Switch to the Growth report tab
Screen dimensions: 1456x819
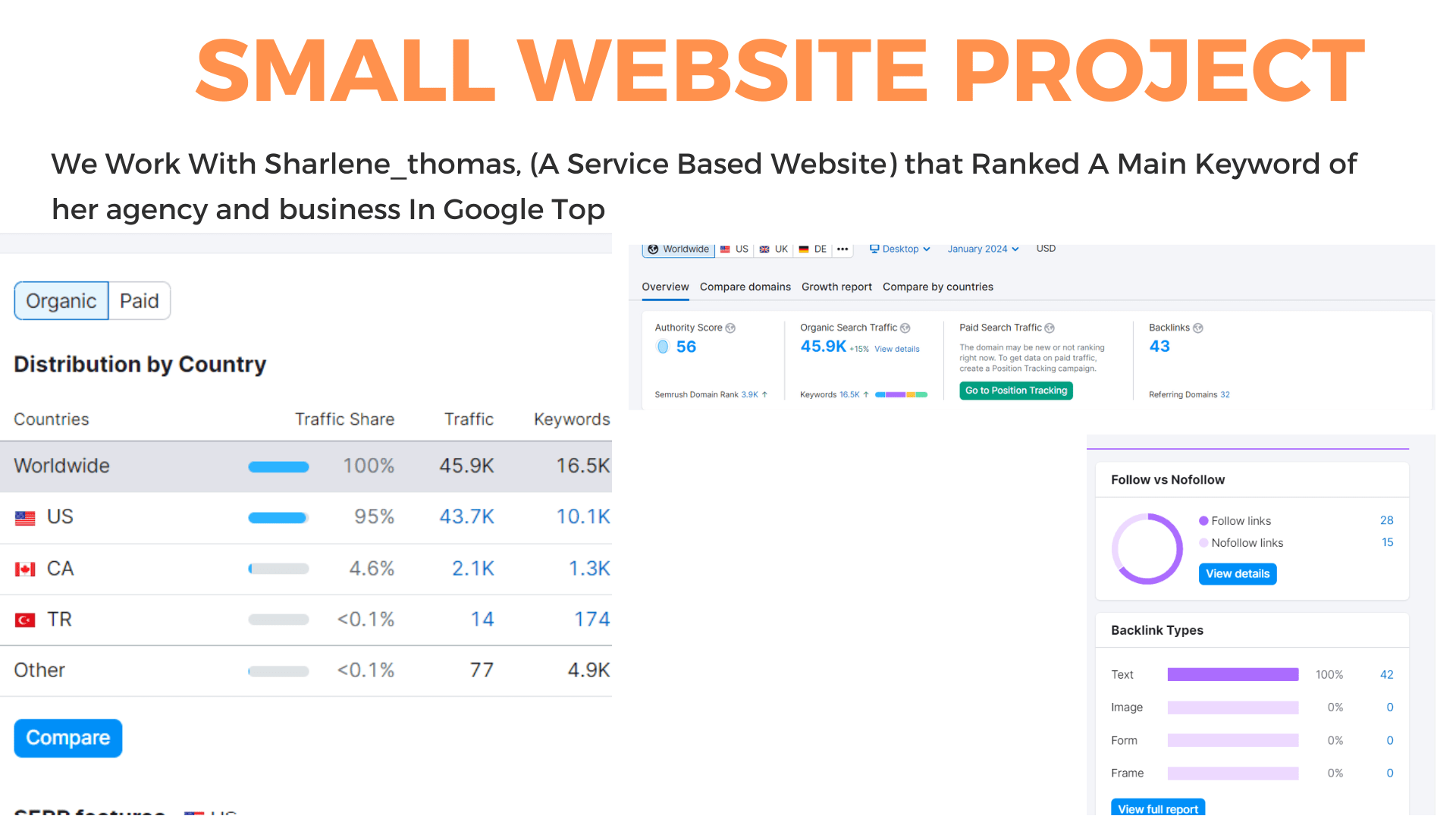[x=834, y=287]
